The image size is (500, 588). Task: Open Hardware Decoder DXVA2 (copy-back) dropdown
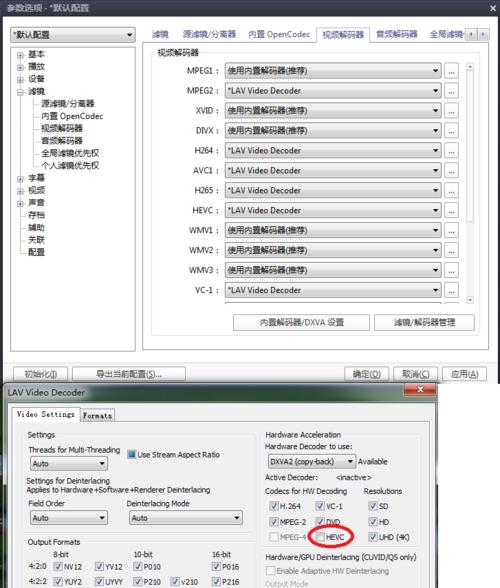pos(311,462)
